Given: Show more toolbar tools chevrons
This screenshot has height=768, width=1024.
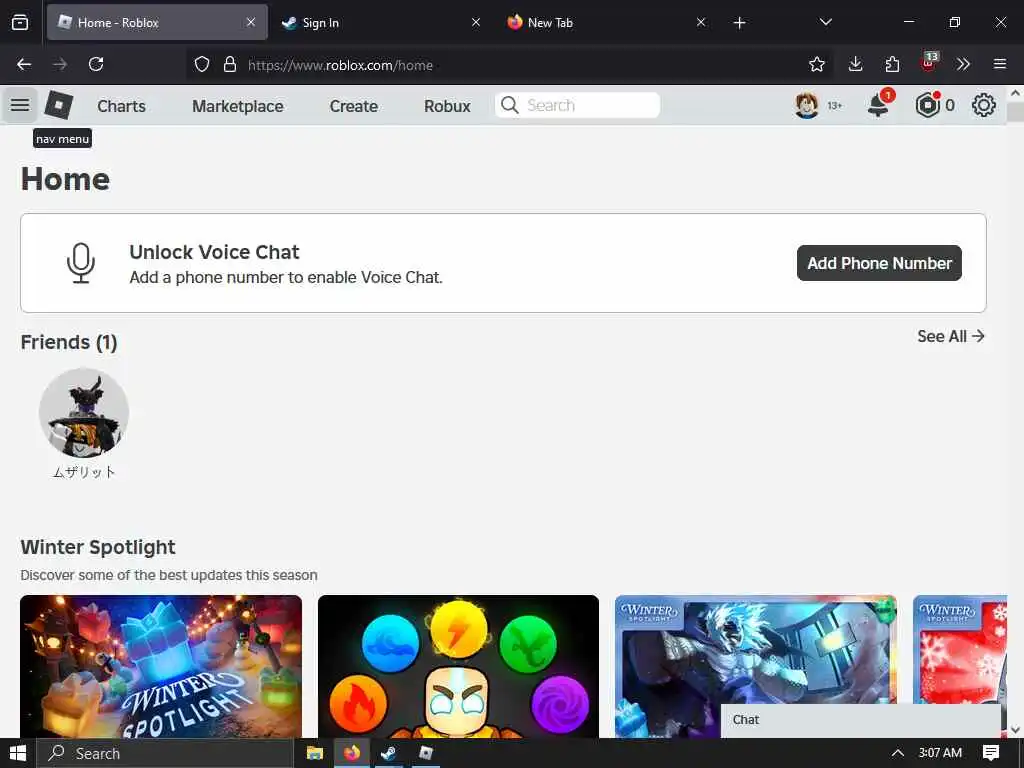Looking at the screenshot, I should coord(963,64).
